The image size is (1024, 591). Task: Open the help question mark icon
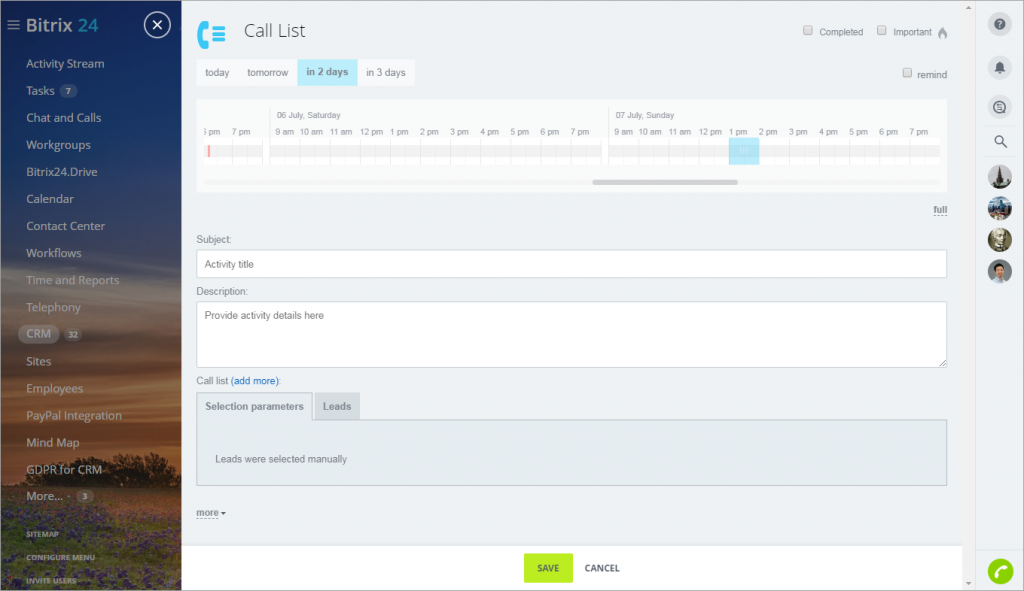pyautogui.click(x=999, y=25)
